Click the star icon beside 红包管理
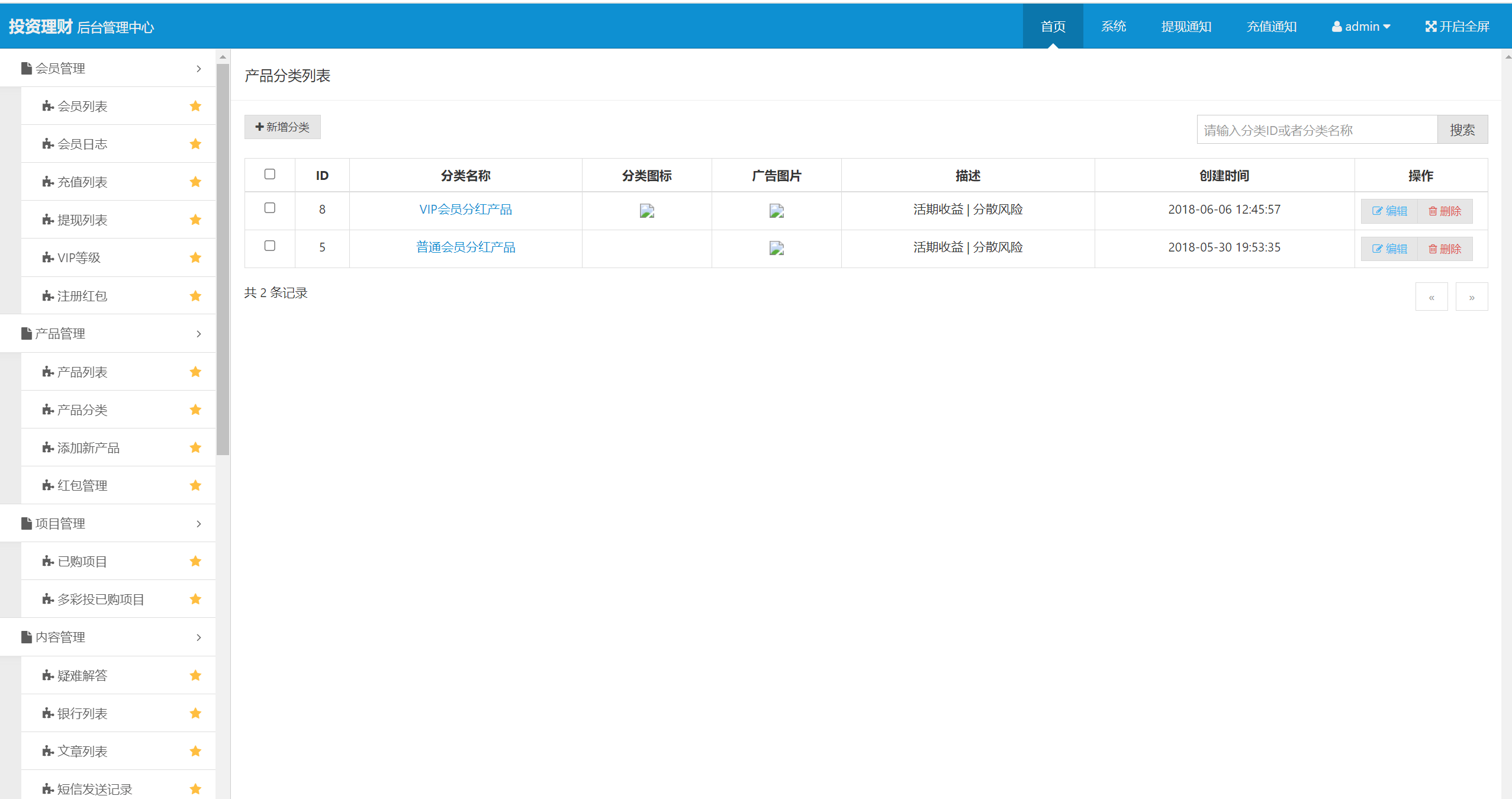Viewport: 1512px width, 799px height. click(x=195, y=485)
